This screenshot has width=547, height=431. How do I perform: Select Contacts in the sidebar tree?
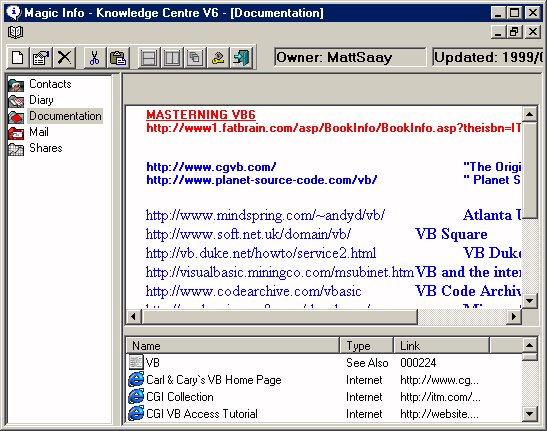click(x=50, y=84)
